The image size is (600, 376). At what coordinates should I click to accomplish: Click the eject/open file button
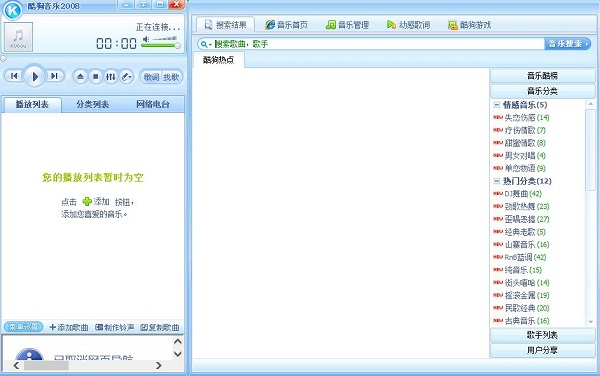80,77
